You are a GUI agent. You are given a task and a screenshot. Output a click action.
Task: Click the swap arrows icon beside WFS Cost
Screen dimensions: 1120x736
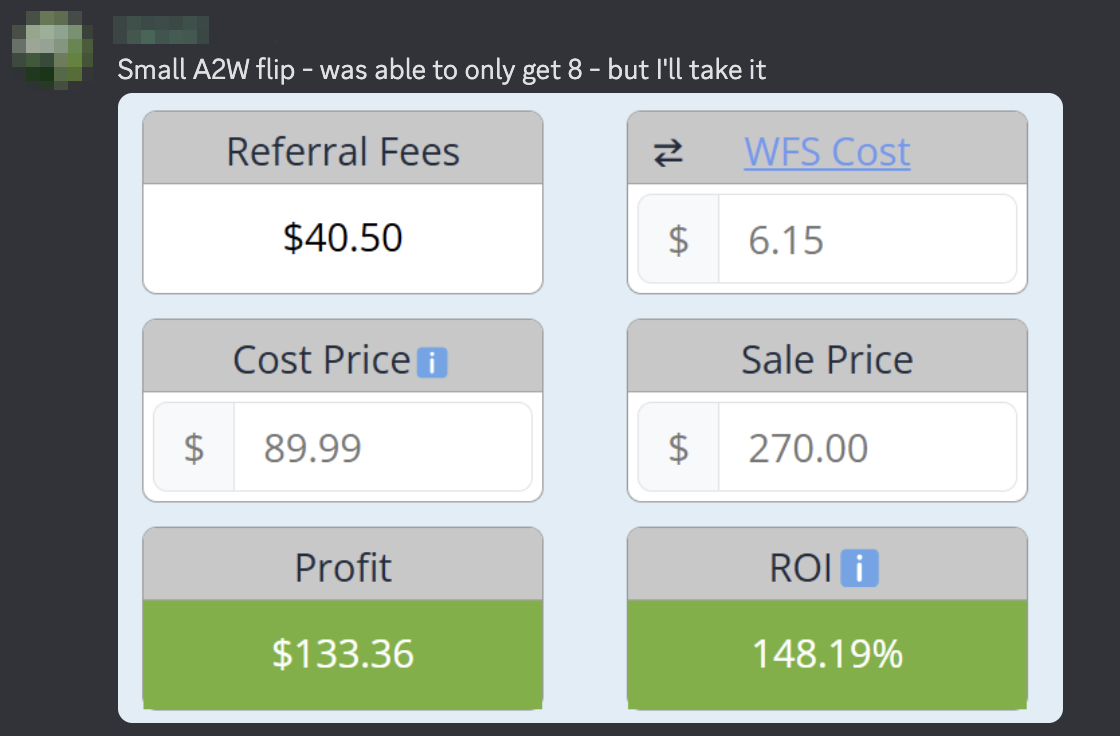[668, 152]
